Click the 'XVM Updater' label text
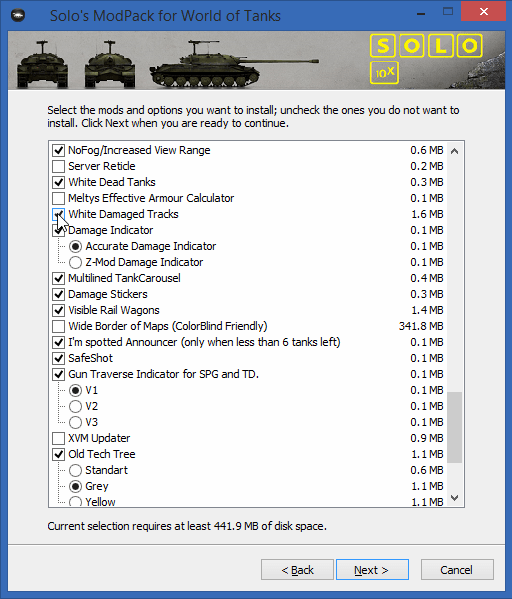This screenshot has width=512, height=599. 99,438
